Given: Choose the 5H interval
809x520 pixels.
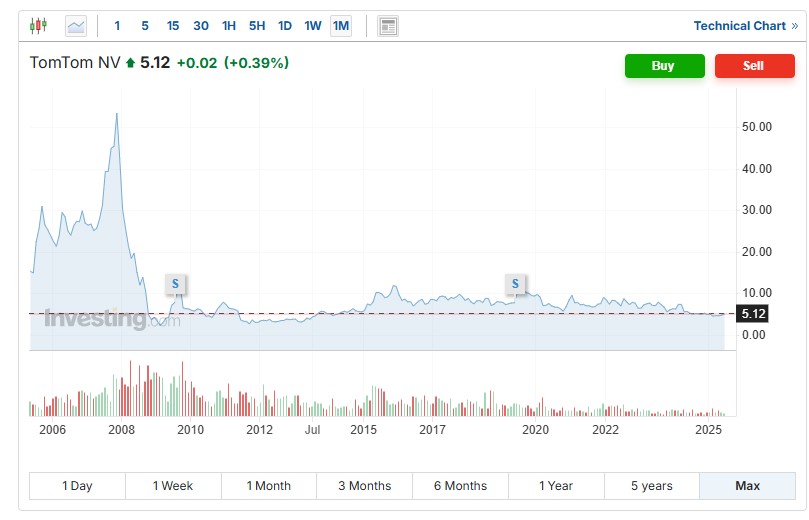Looking at the screenshot, I should pyautogui.click(x=257, y=26).
